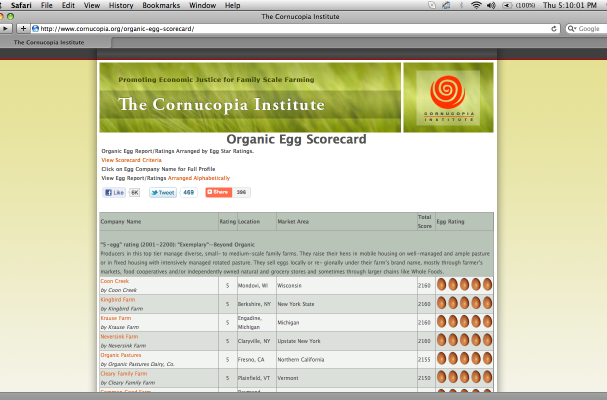Click the first egg icon in Organic Pastures row
The width and height of the screenshot is (607, 400).
[442, 359]
